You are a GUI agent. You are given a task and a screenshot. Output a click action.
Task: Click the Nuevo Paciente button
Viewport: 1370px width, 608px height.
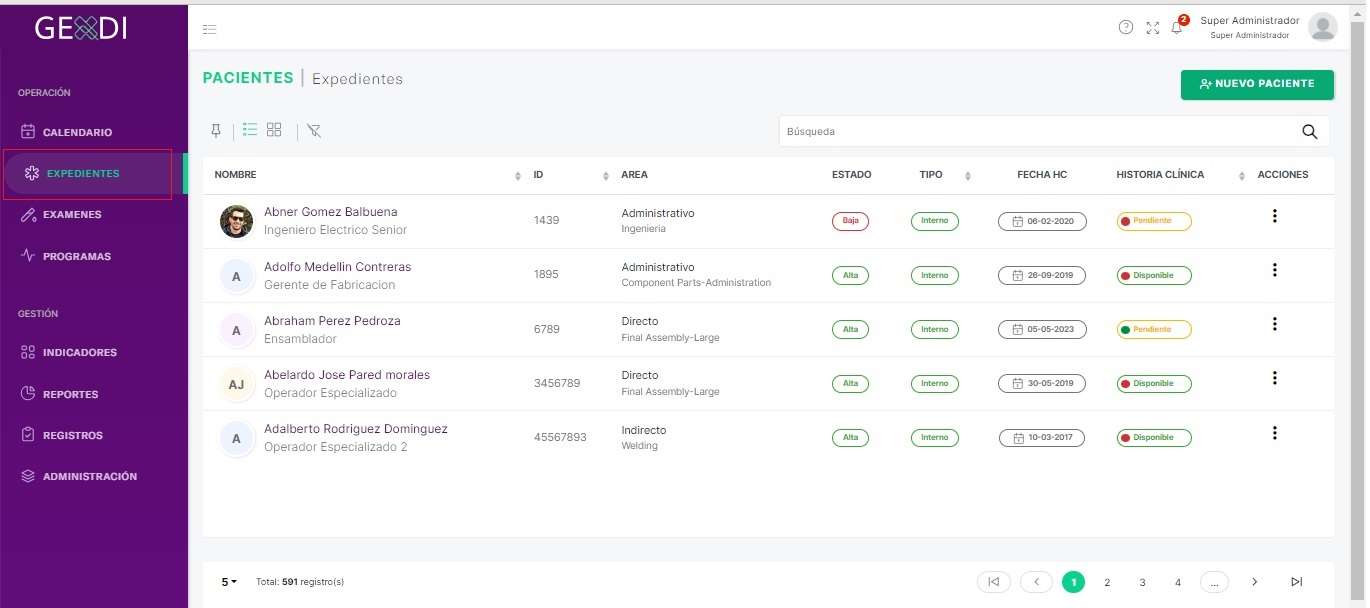click(1257, 84)
